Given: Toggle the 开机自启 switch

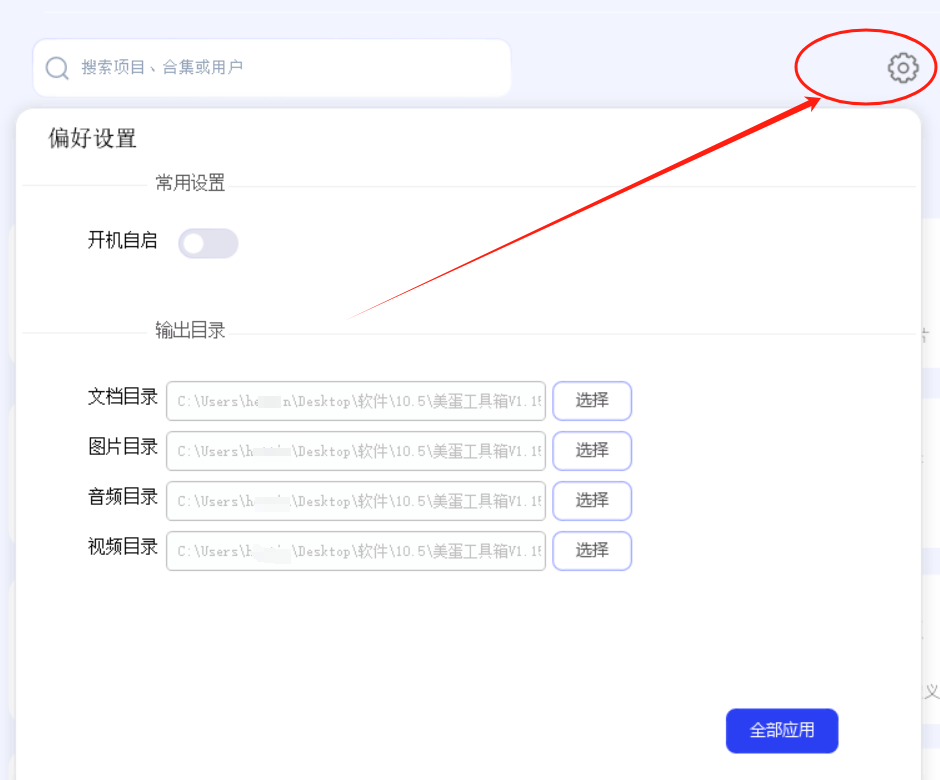Looking at the screenshot, I should pyautogui.click(x=208, y=243).
